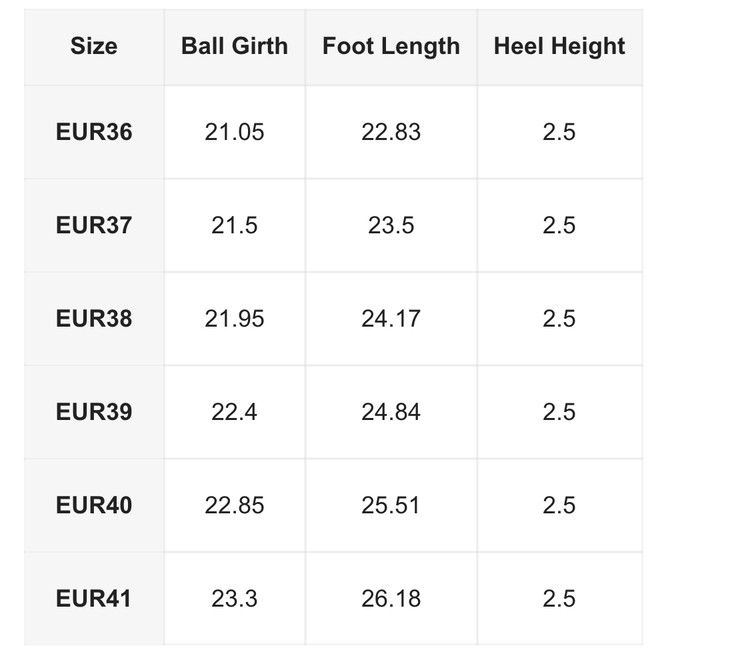
Task: Click foot length value 26.18
Action: tap(391, 599)
